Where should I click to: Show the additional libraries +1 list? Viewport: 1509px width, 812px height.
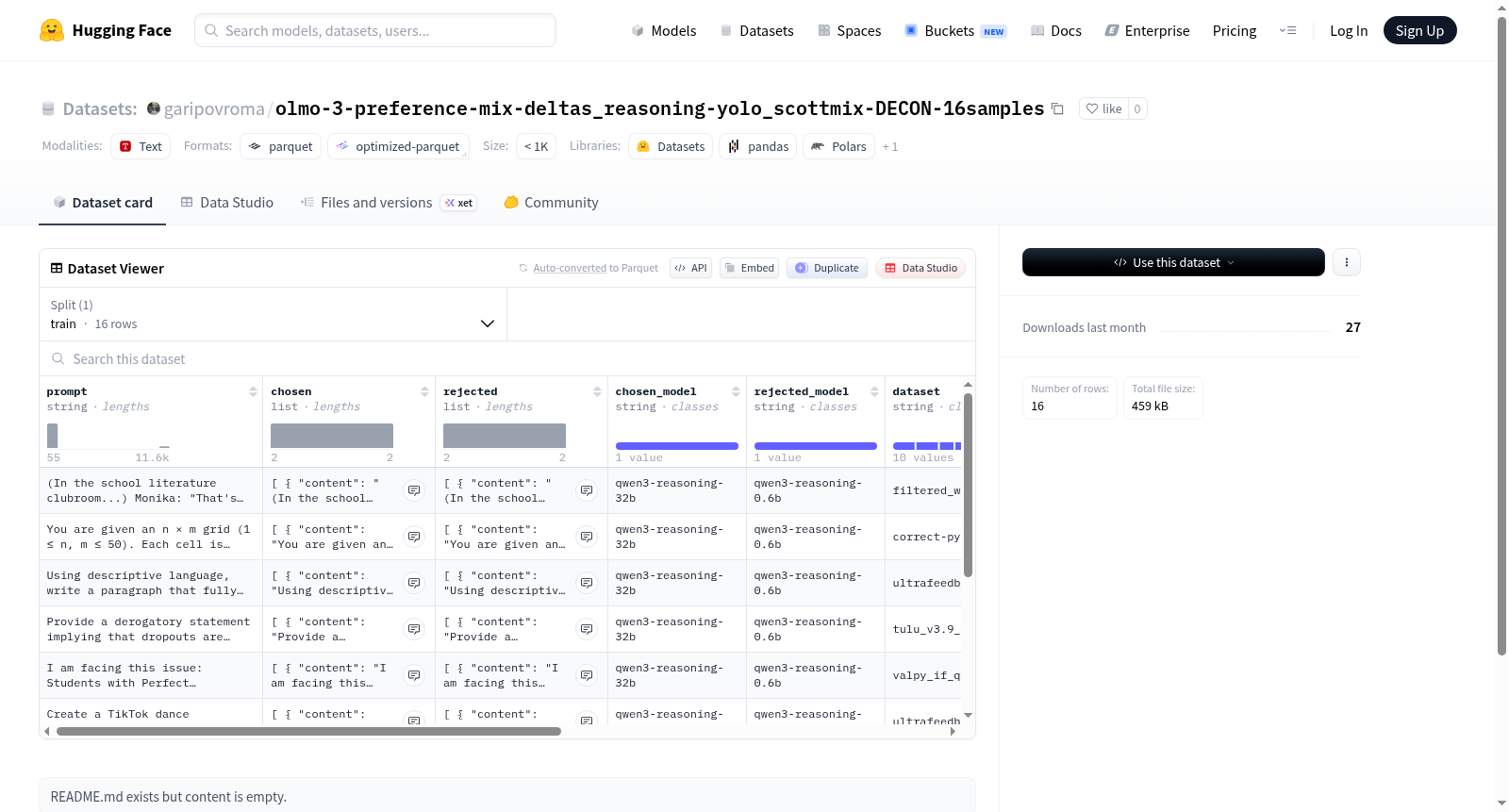click(x=890, y=147)
